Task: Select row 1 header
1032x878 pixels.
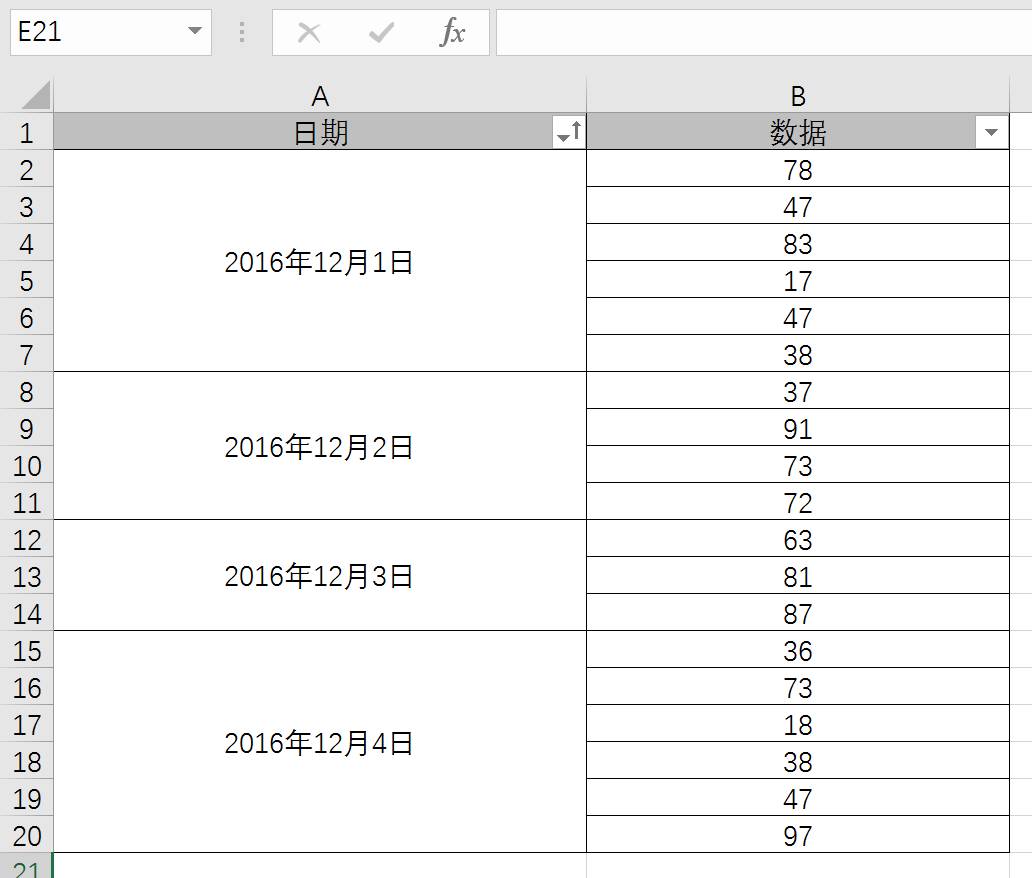Action: (x=26, y=132)
